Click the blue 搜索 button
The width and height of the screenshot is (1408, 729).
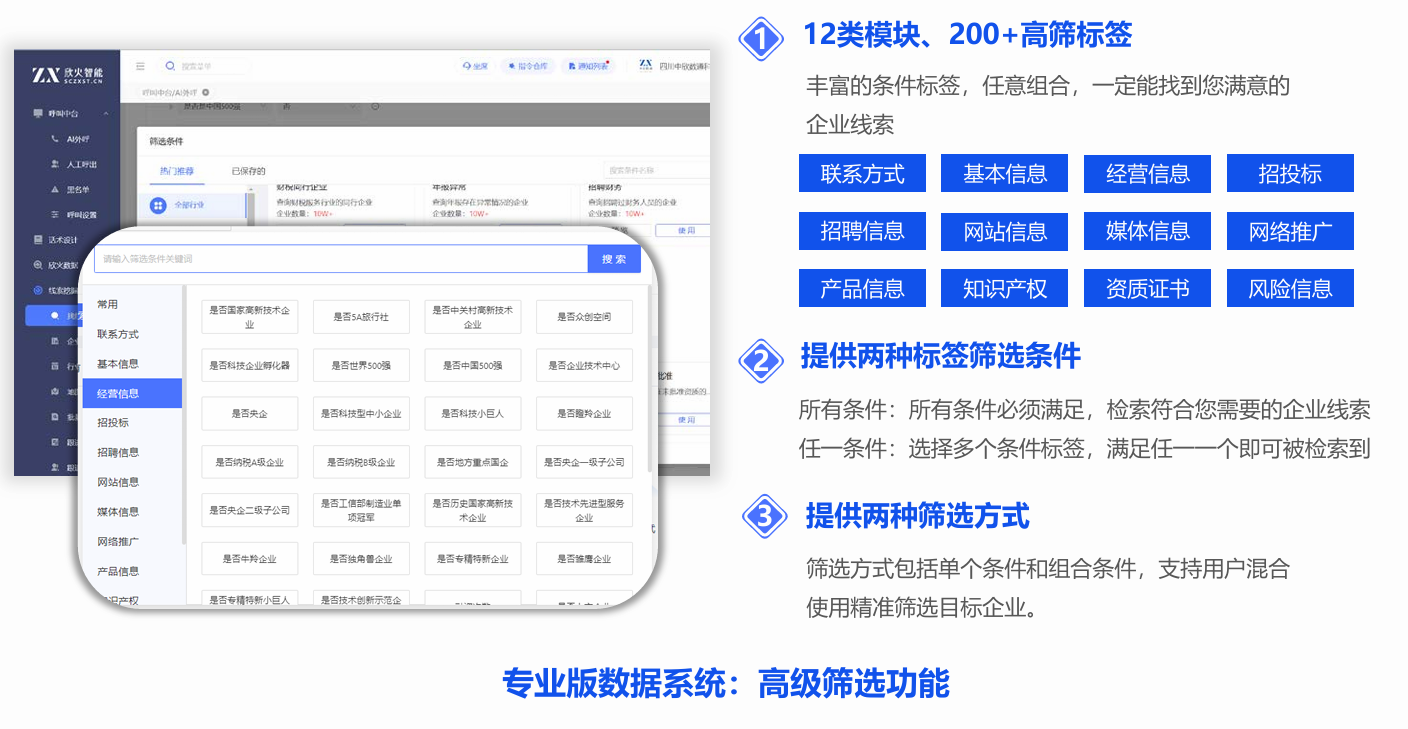coord(614,259)
